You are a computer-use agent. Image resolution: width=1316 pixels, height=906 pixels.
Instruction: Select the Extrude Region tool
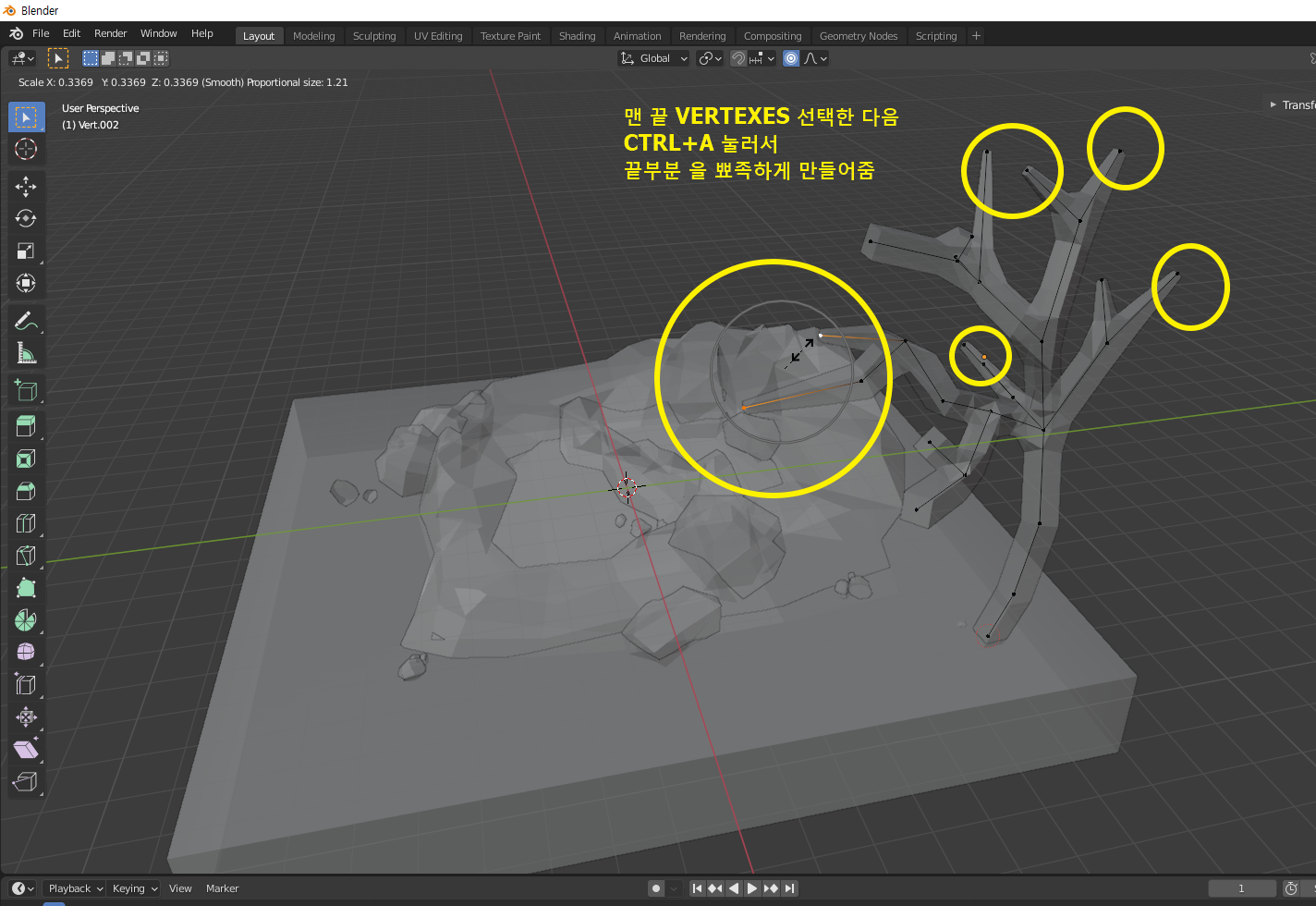pos(26,427)
